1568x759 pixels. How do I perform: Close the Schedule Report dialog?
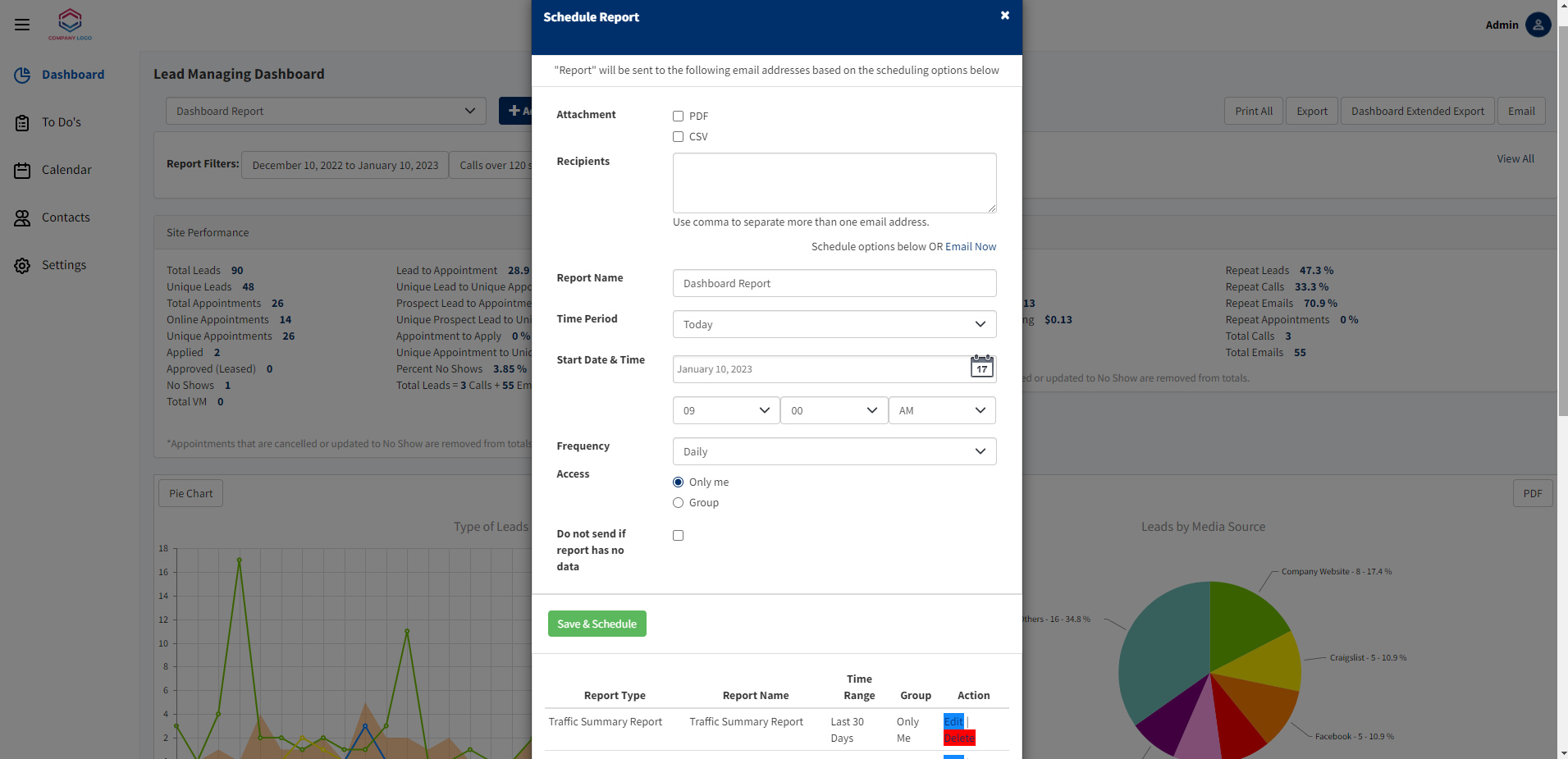point(1004,16)
